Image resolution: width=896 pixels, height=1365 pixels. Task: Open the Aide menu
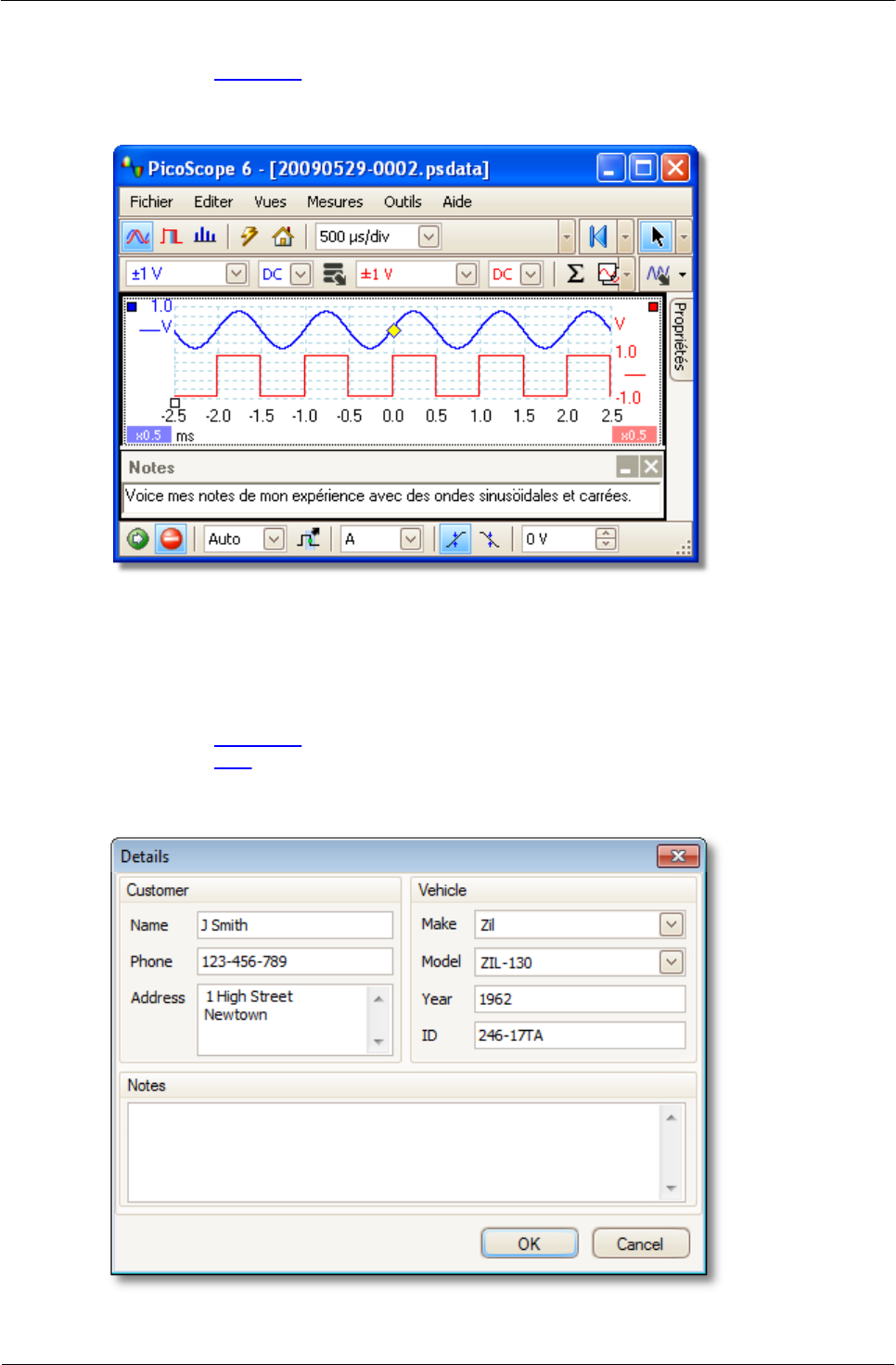tap(457, 201)
